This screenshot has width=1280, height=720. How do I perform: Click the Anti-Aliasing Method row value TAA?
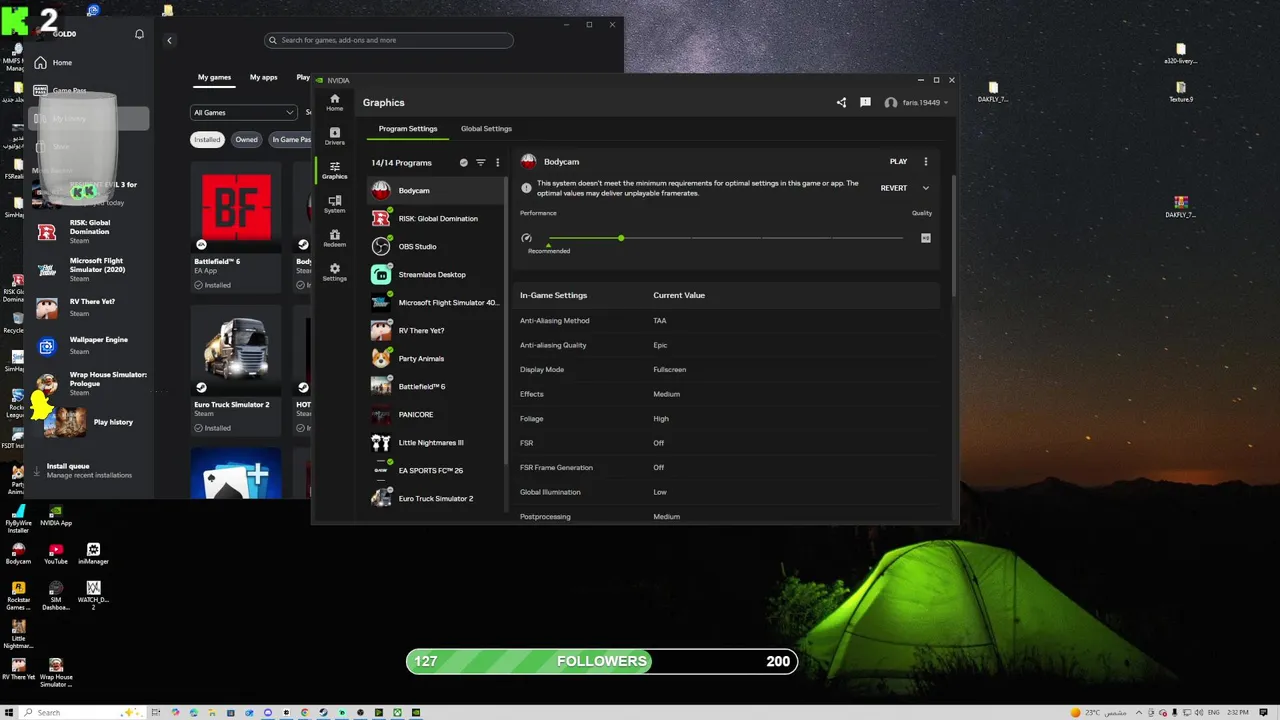660,321
